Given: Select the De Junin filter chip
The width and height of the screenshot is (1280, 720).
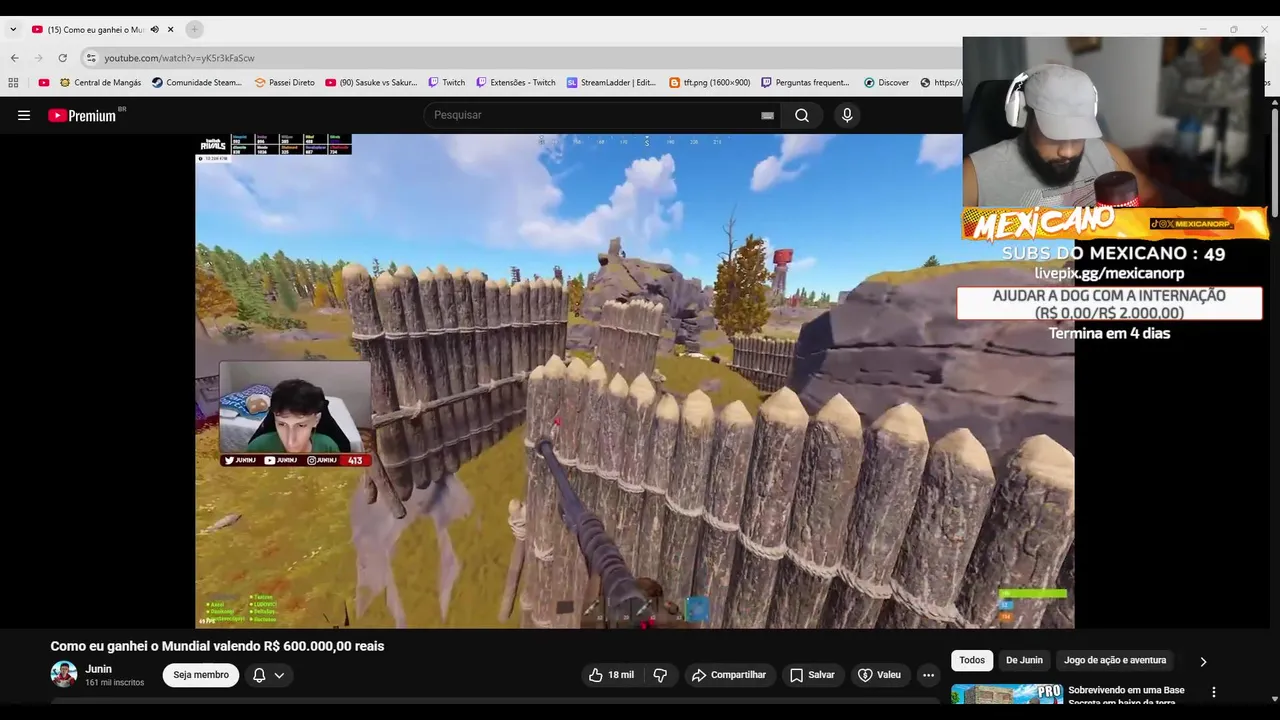Looking at the screenshot, I should click(x=1024, y=660).
